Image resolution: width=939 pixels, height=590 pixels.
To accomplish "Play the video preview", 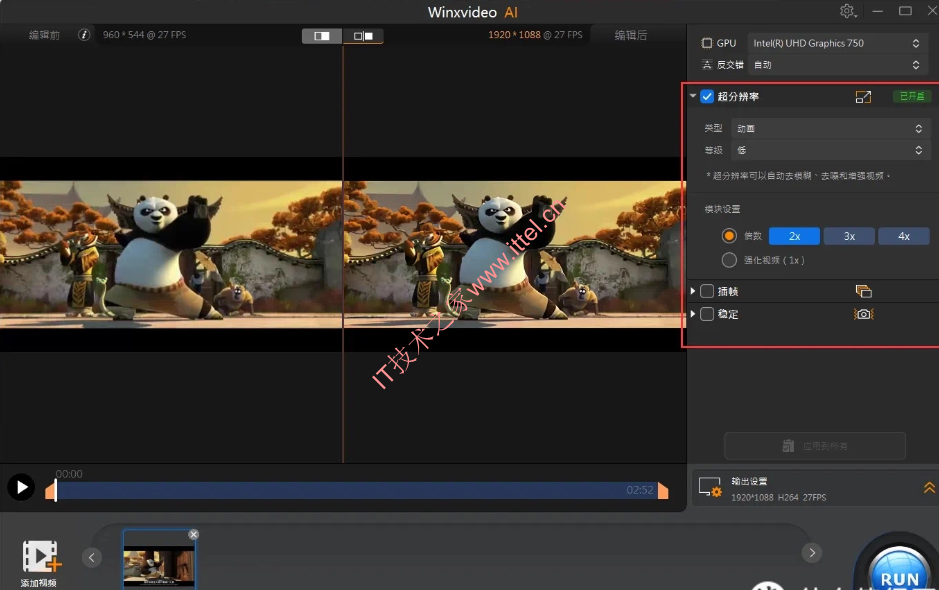I will (21, 487).
